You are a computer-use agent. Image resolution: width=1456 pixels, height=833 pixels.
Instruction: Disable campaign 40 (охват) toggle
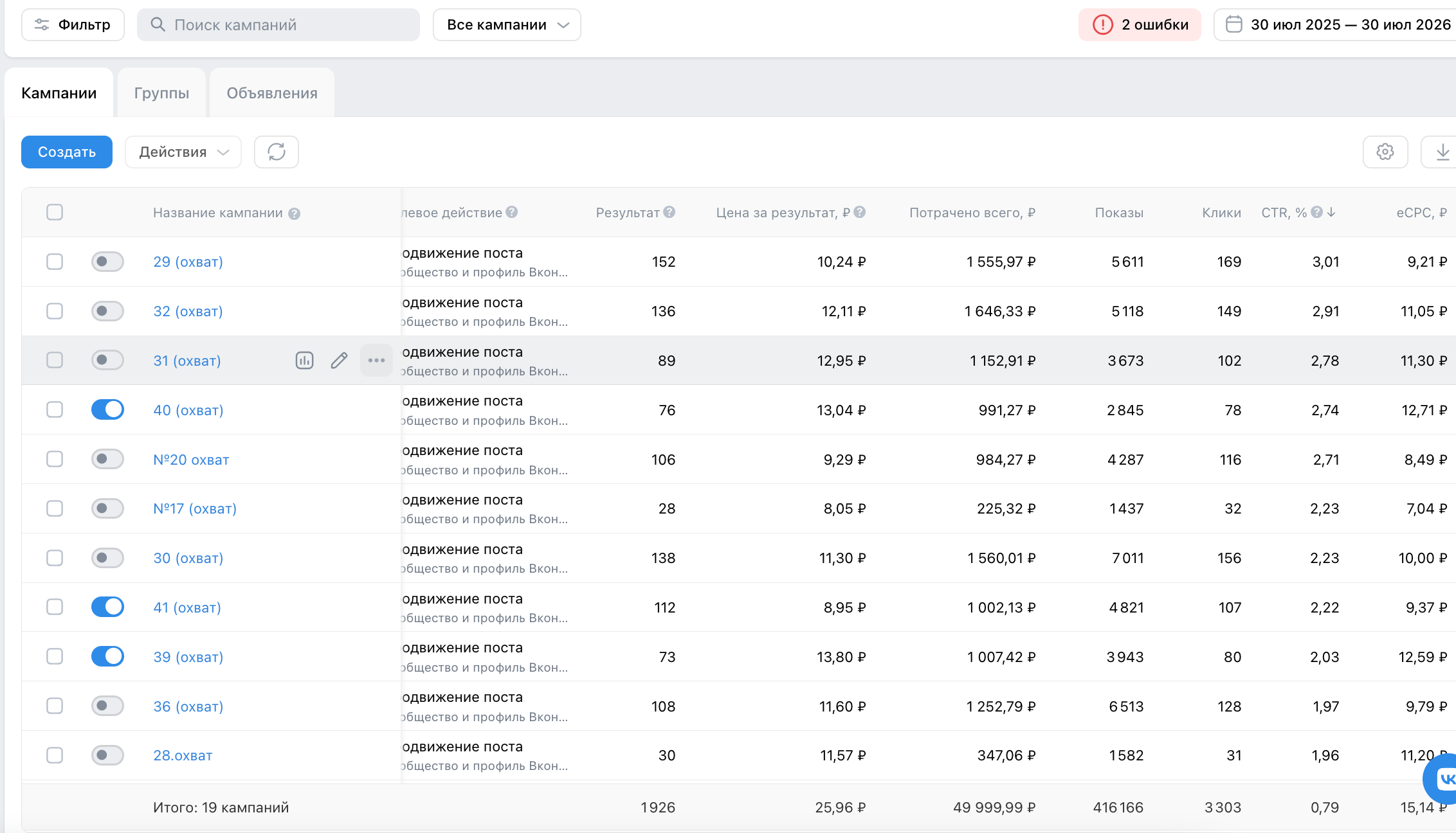point(107,409)
